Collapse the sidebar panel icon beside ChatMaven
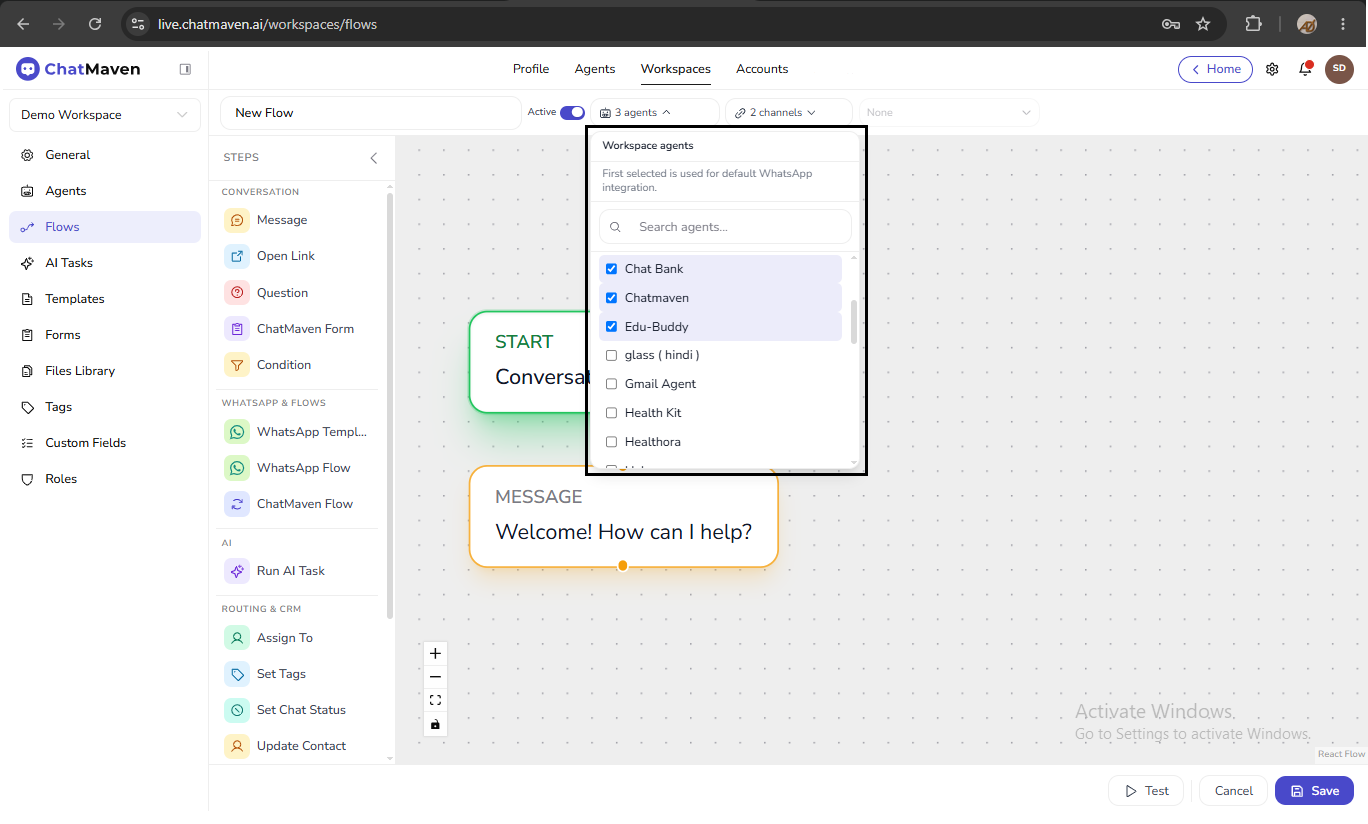The image size is (1368, 824). [x=185, y=69]
